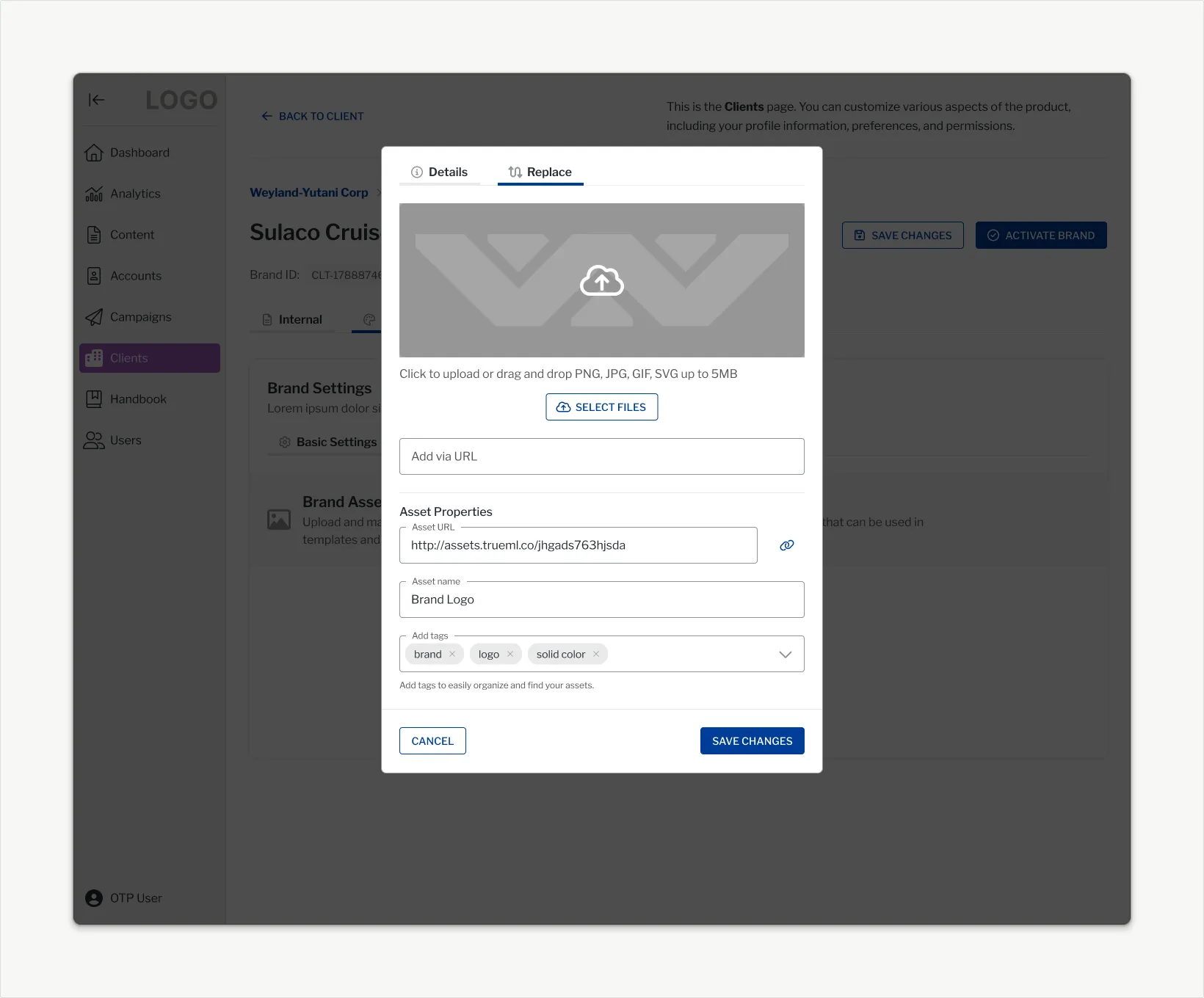
Task: Open the Users people icon
Action: 94,440
